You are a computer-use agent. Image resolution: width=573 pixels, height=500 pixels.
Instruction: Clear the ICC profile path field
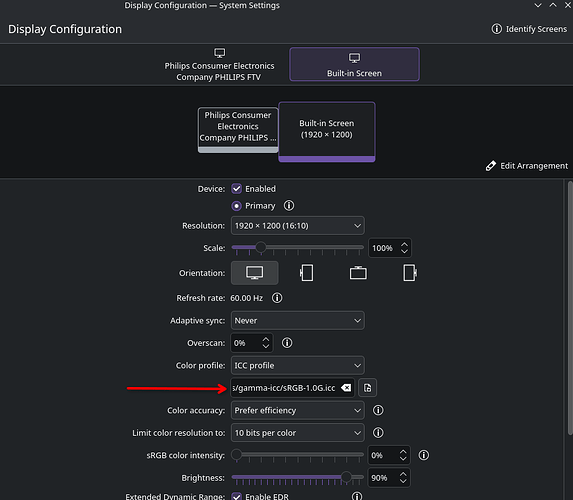(346, 388)
